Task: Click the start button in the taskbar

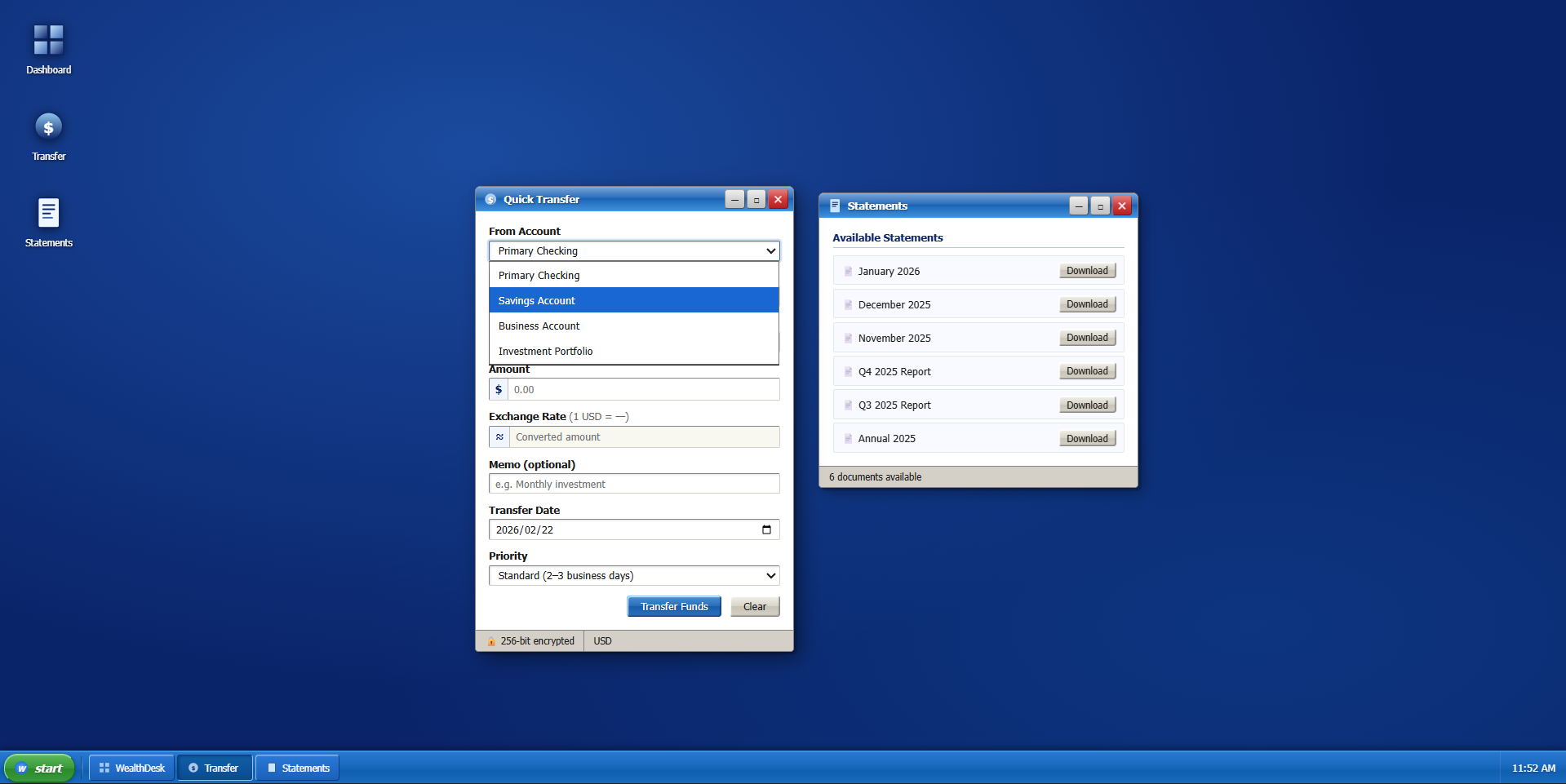Action: [x=39, y=768]
